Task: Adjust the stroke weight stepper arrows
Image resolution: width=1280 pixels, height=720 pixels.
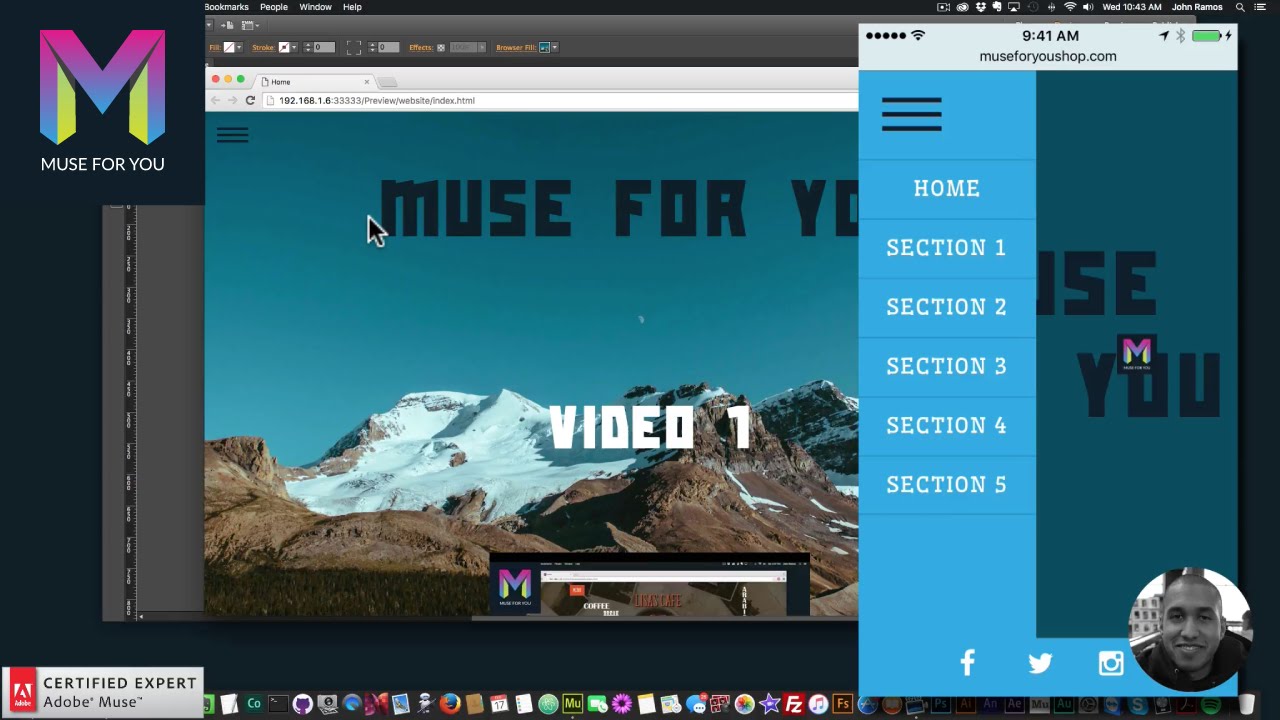Action: [x=308, y=47]
